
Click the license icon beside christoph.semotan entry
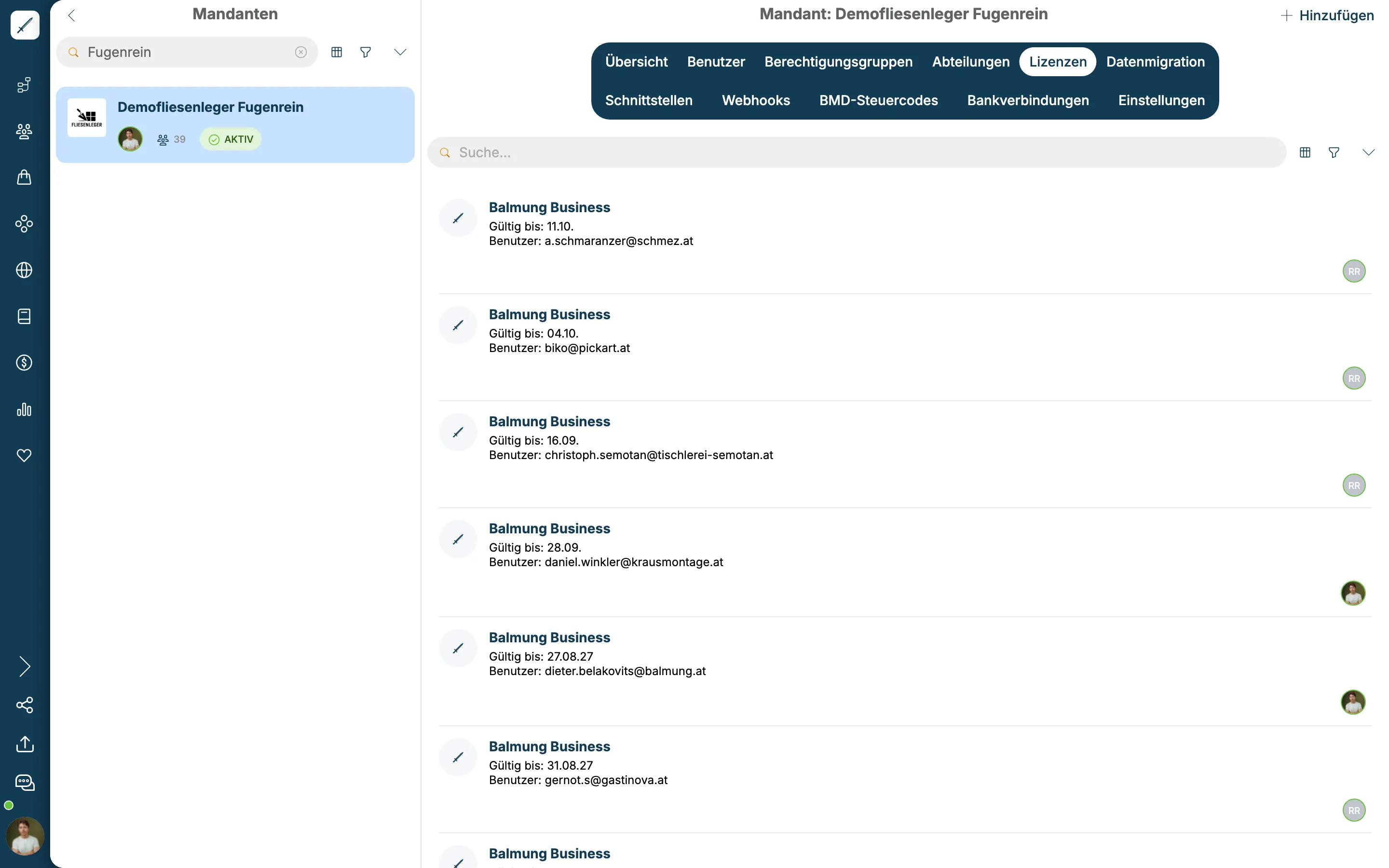click(458, 432)
